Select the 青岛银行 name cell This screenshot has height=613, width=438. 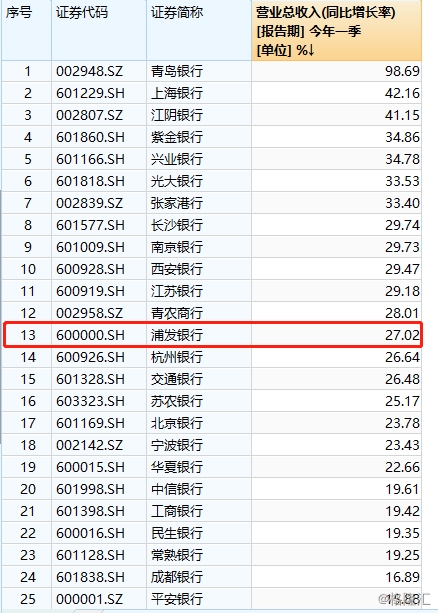(177, 71)
